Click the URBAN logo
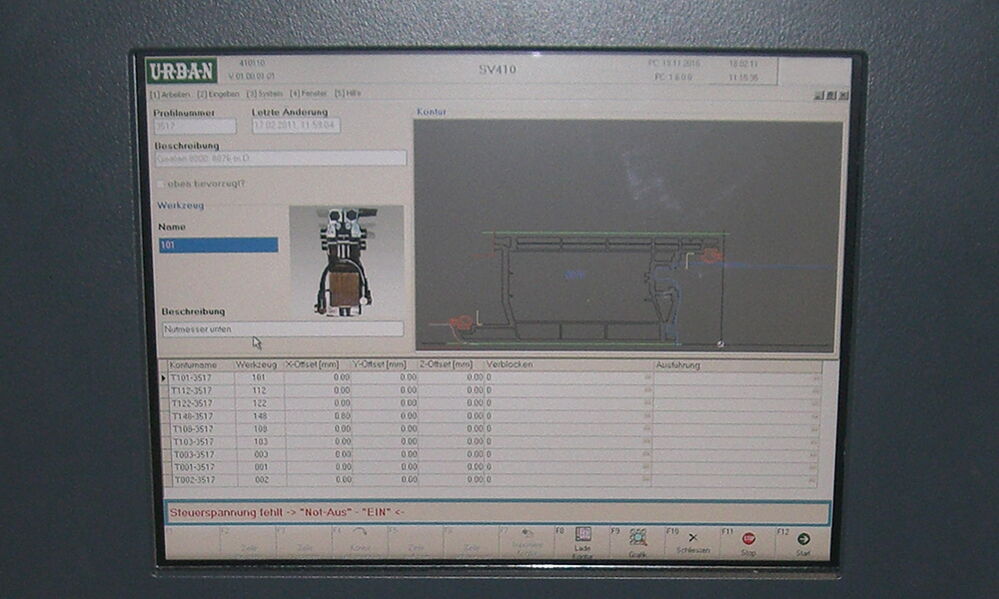This screenshot has height=599, width=999. (x=180, y=71)
